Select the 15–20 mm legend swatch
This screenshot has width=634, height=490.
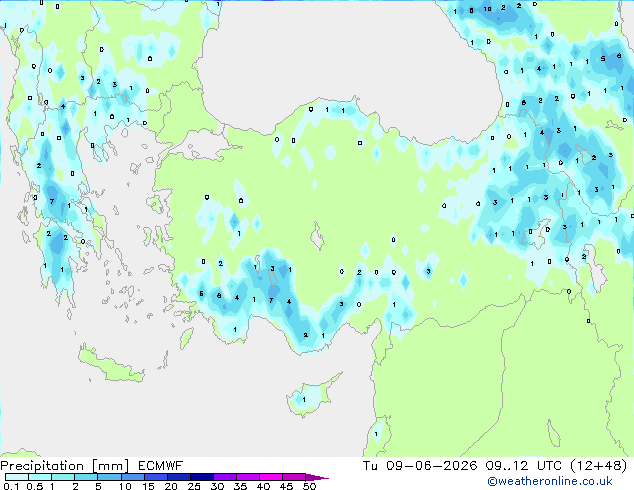155,477
